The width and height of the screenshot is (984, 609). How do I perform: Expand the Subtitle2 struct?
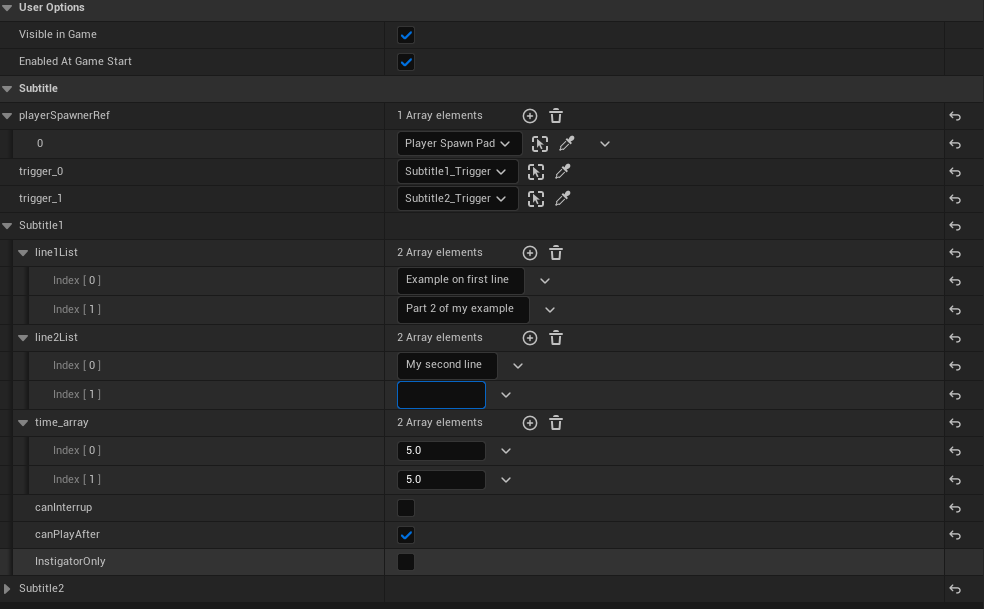8,588
